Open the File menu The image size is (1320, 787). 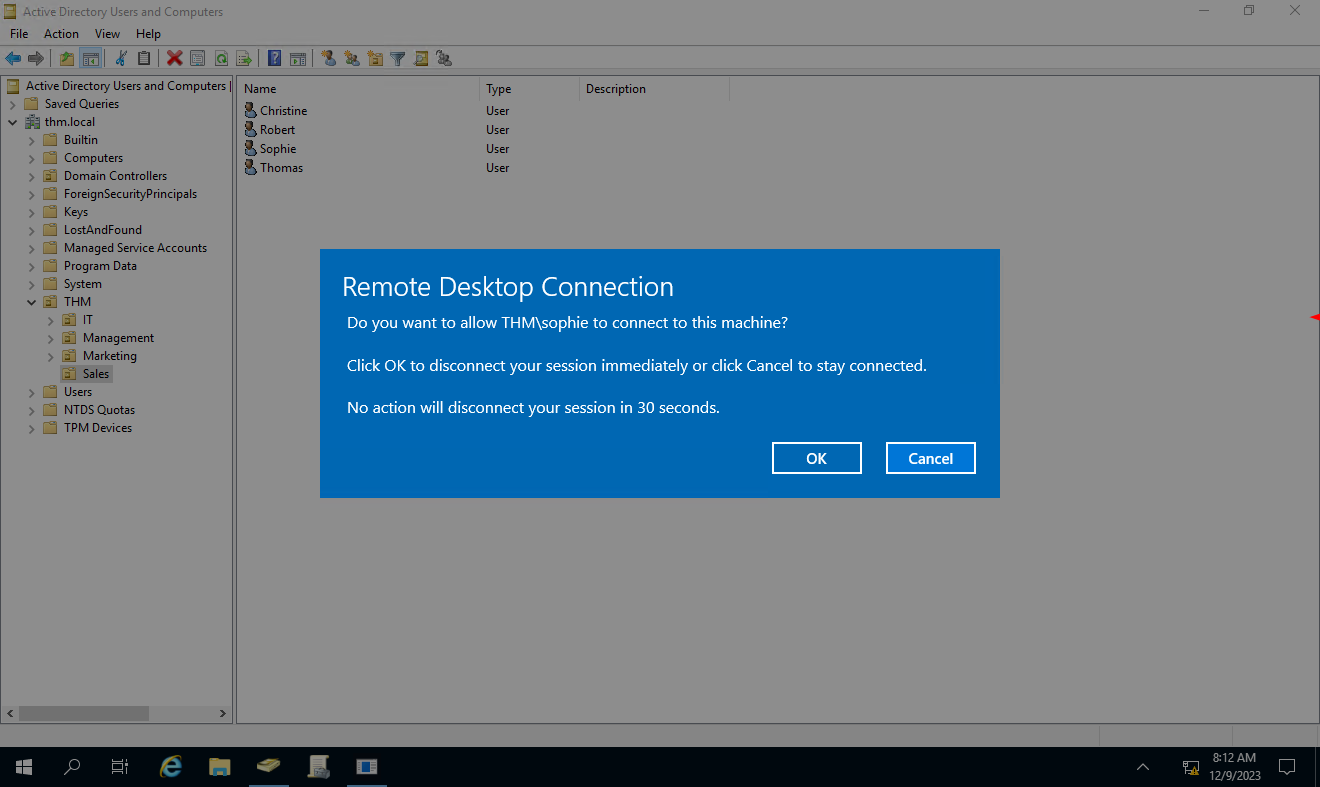pos(19,34)
